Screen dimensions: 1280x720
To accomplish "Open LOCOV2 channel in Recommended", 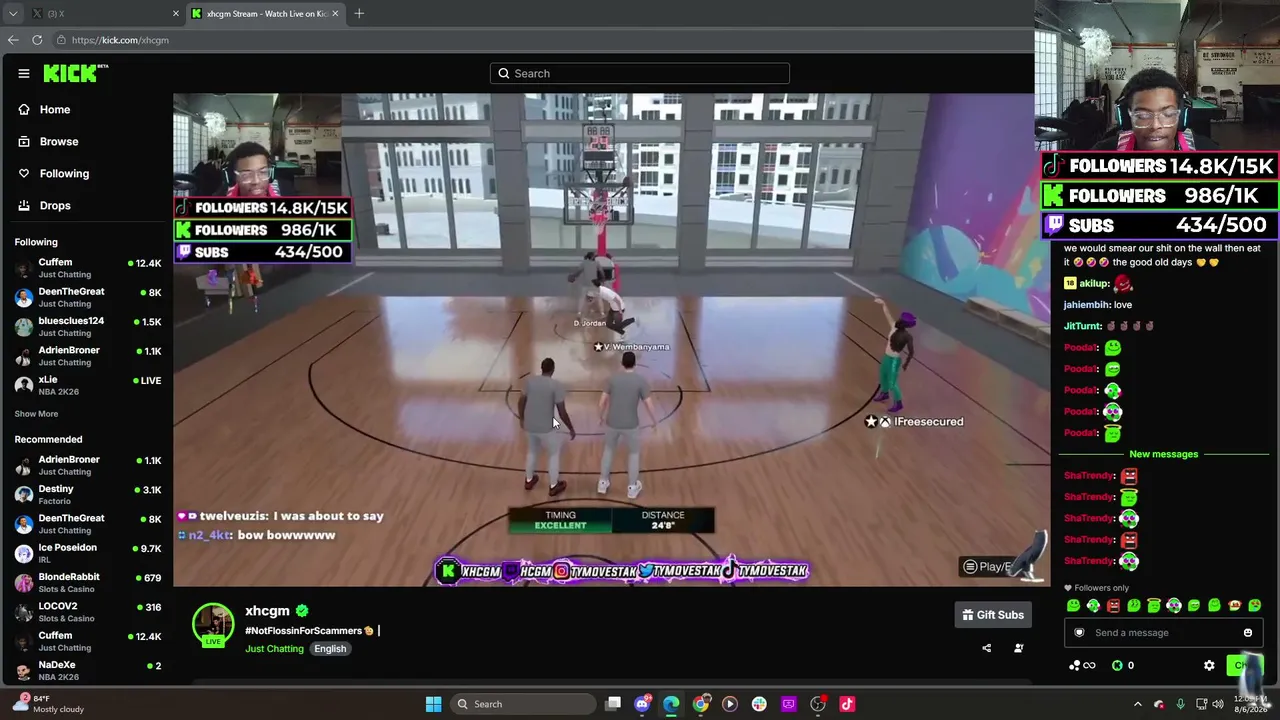I will pyautogui.click(x=87, y=611).
